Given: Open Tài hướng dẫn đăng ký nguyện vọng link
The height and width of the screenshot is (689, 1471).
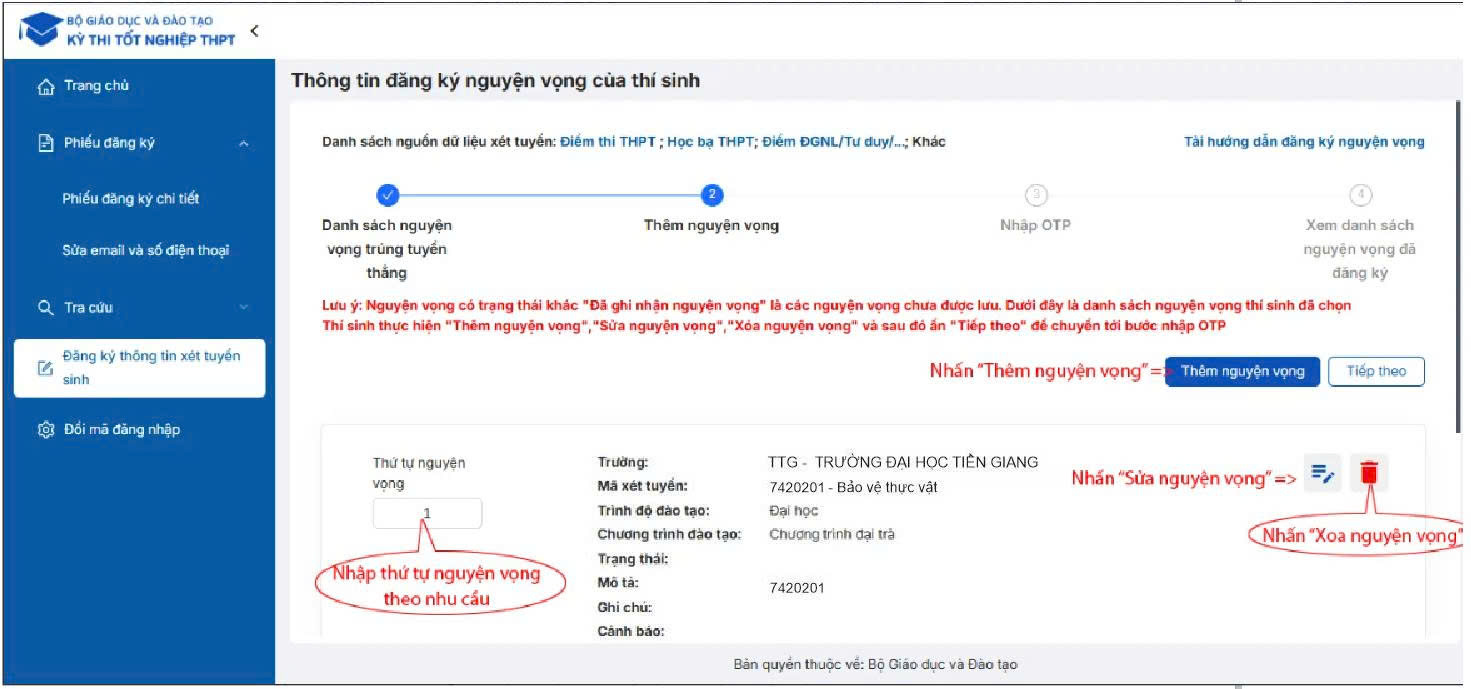Looking at the screenshot, I should tap(1304, 142).
